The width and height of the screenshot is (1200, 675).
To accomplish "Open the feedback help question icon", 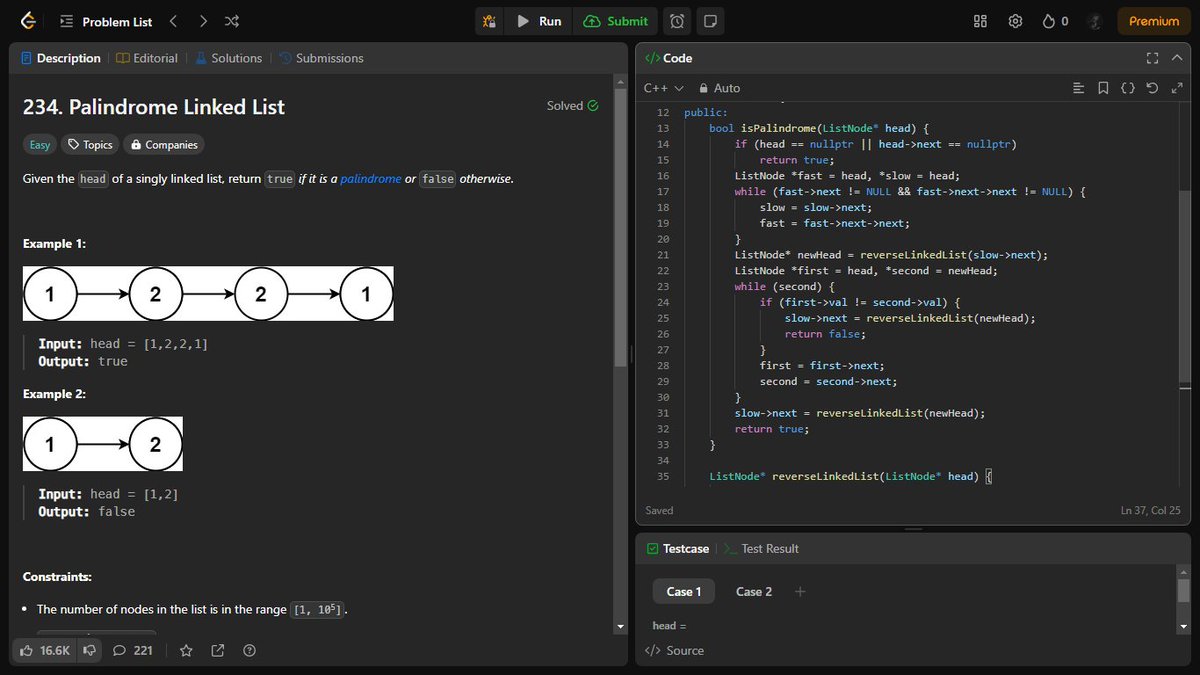I will click(x=250, y=650).
